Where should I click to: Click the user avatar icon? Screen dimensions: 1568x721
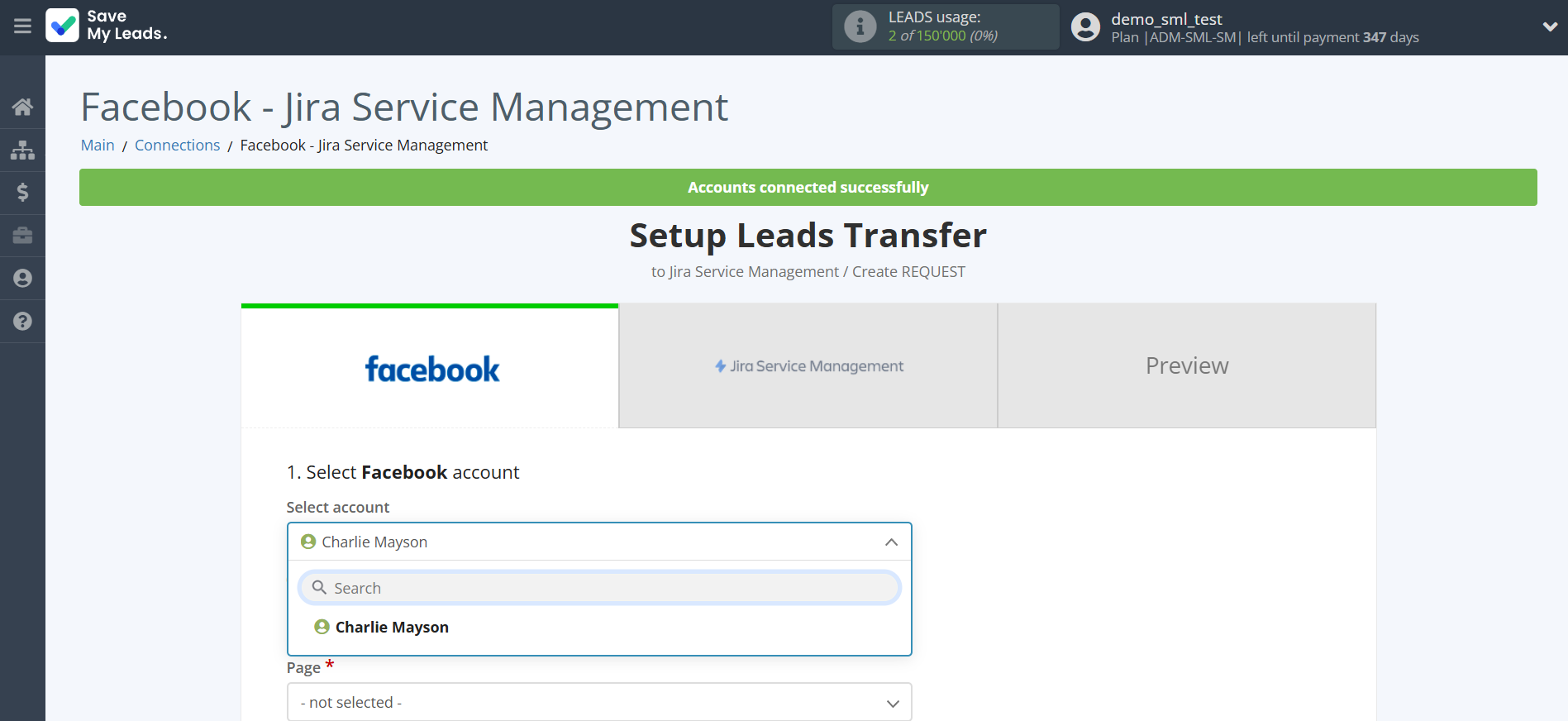[1085, 27]
